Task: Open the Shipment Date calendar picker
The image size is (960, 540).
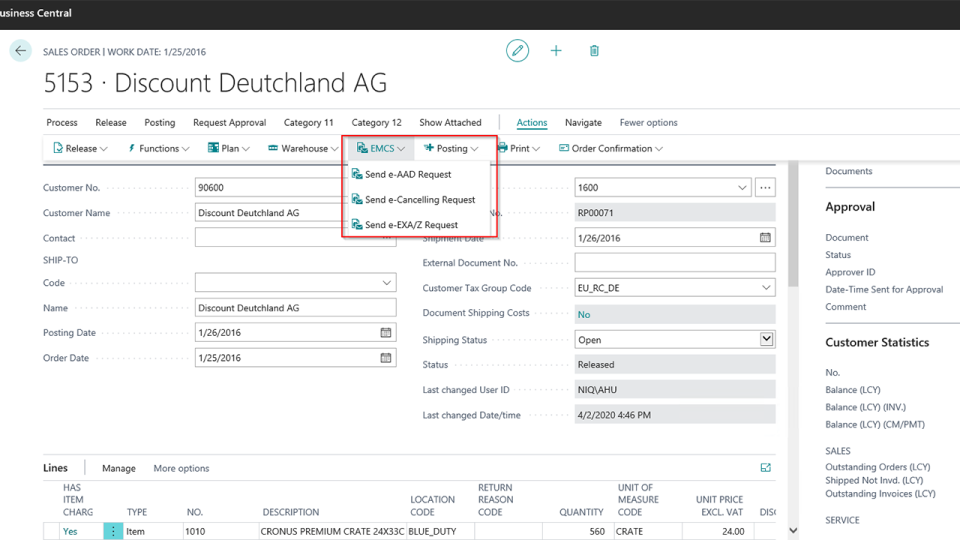Action: 765,238
